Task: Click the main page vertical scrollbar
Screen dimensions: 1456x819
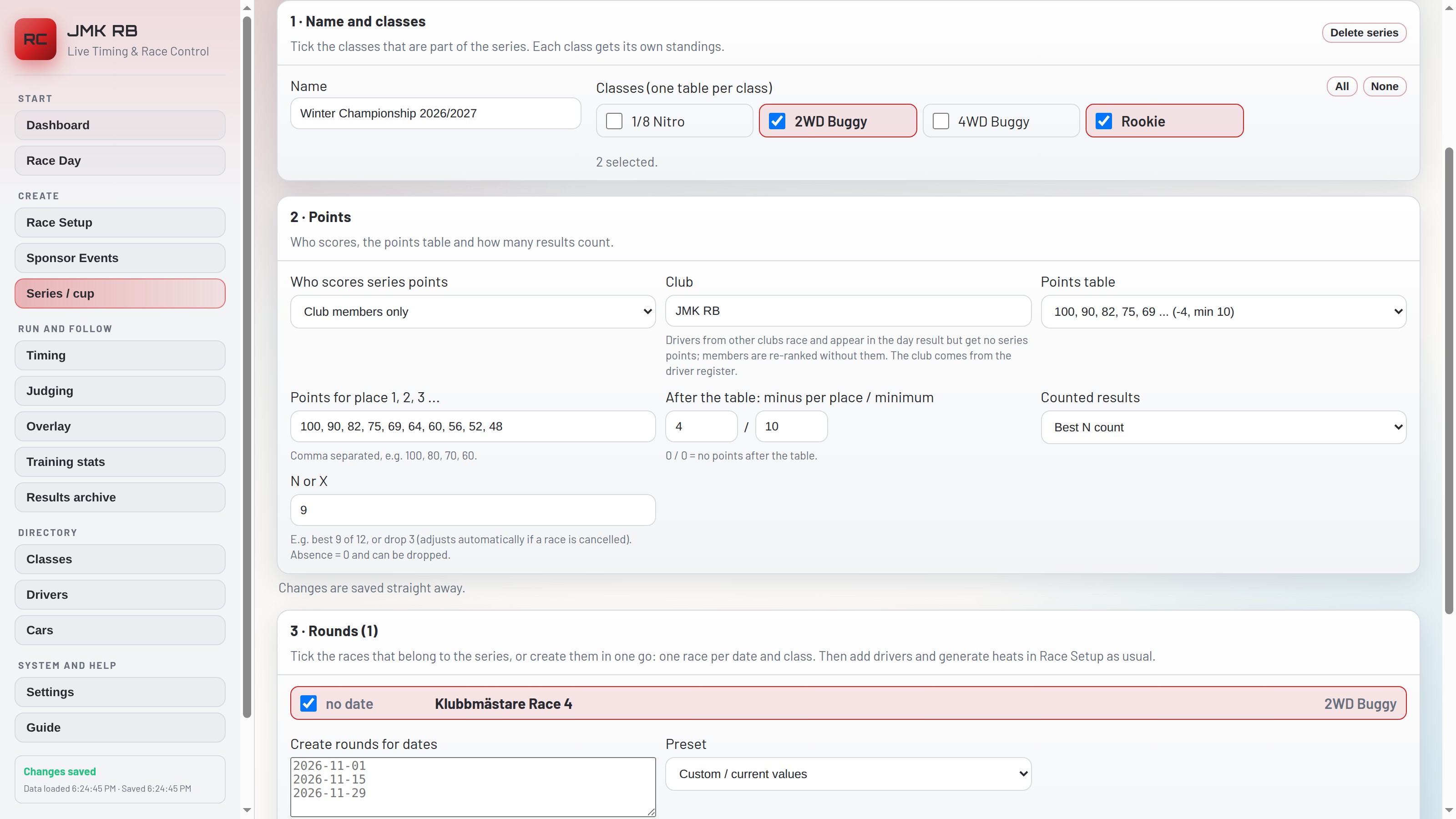Action: click(1449, 380)
